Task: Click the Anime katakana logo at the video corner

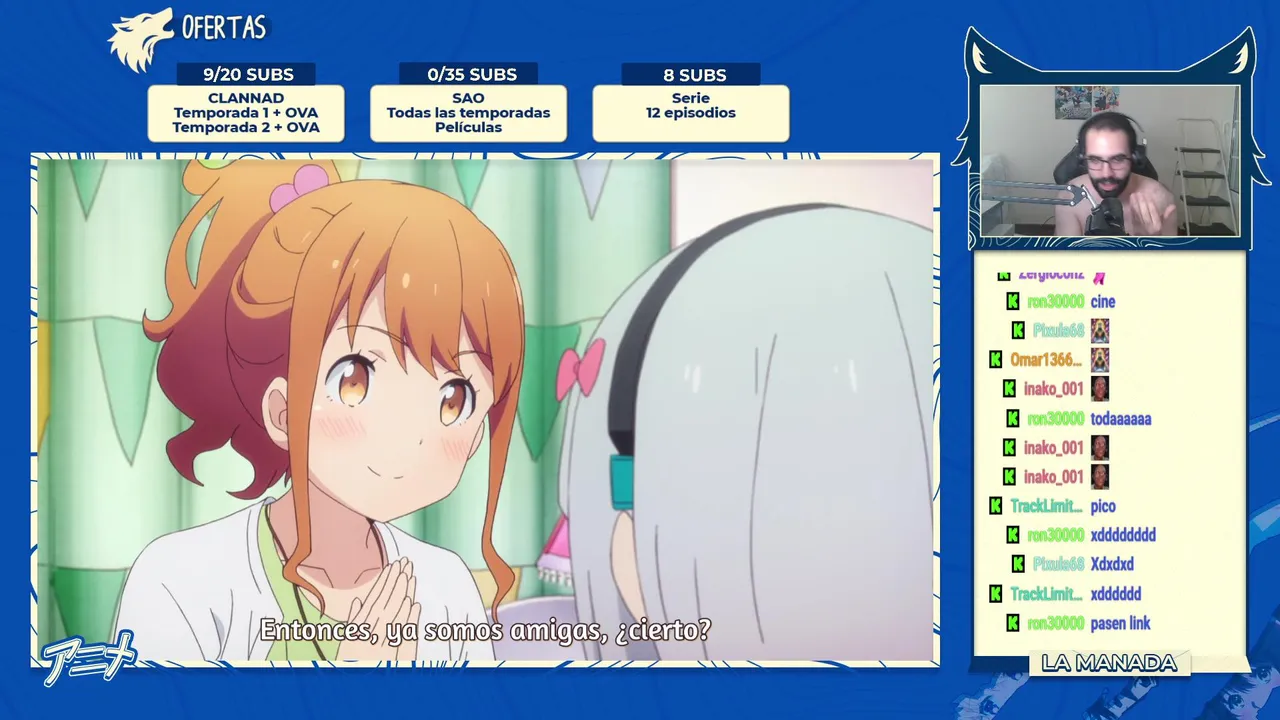Action: 88,658
